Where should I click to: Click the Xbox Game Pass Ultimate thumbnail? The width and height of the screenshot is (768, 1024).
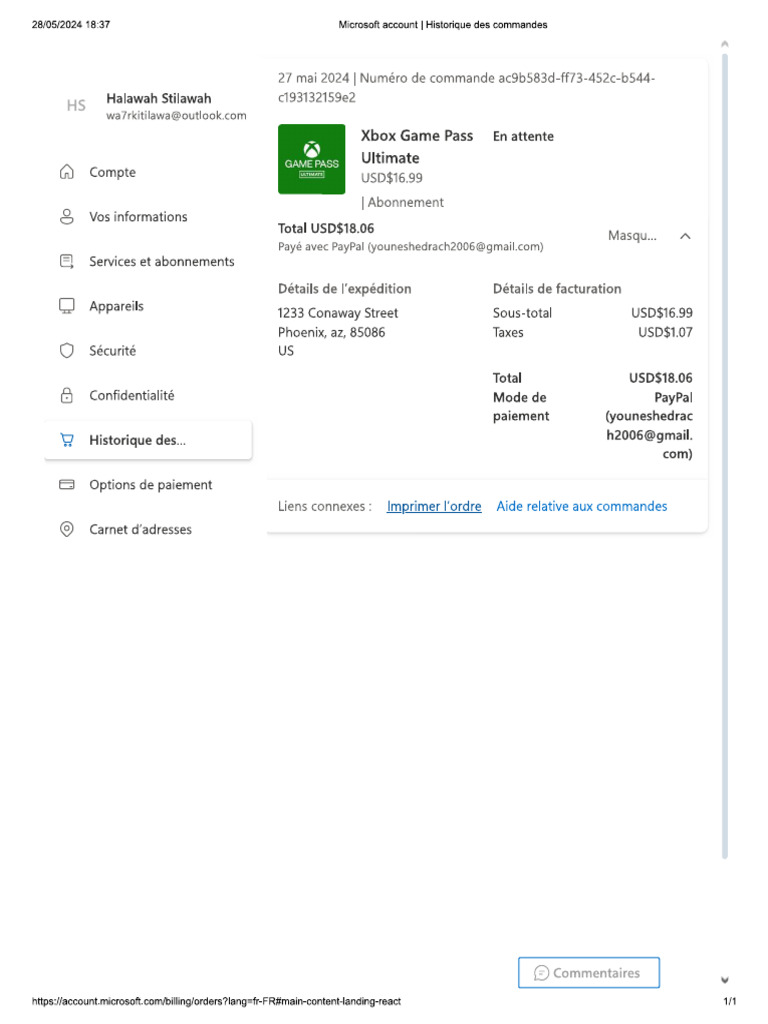coord(312,159)
